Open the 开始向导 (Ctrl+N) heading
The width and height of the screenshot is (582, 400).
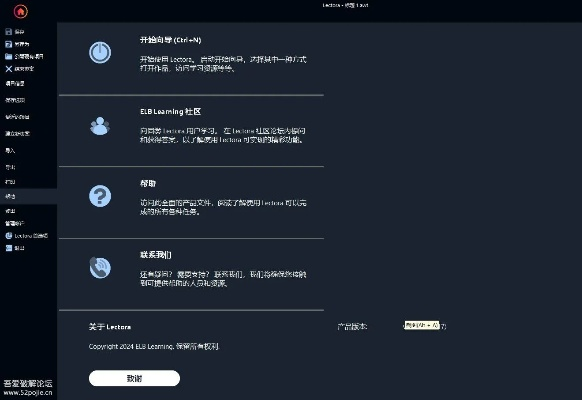click(170, 40)
